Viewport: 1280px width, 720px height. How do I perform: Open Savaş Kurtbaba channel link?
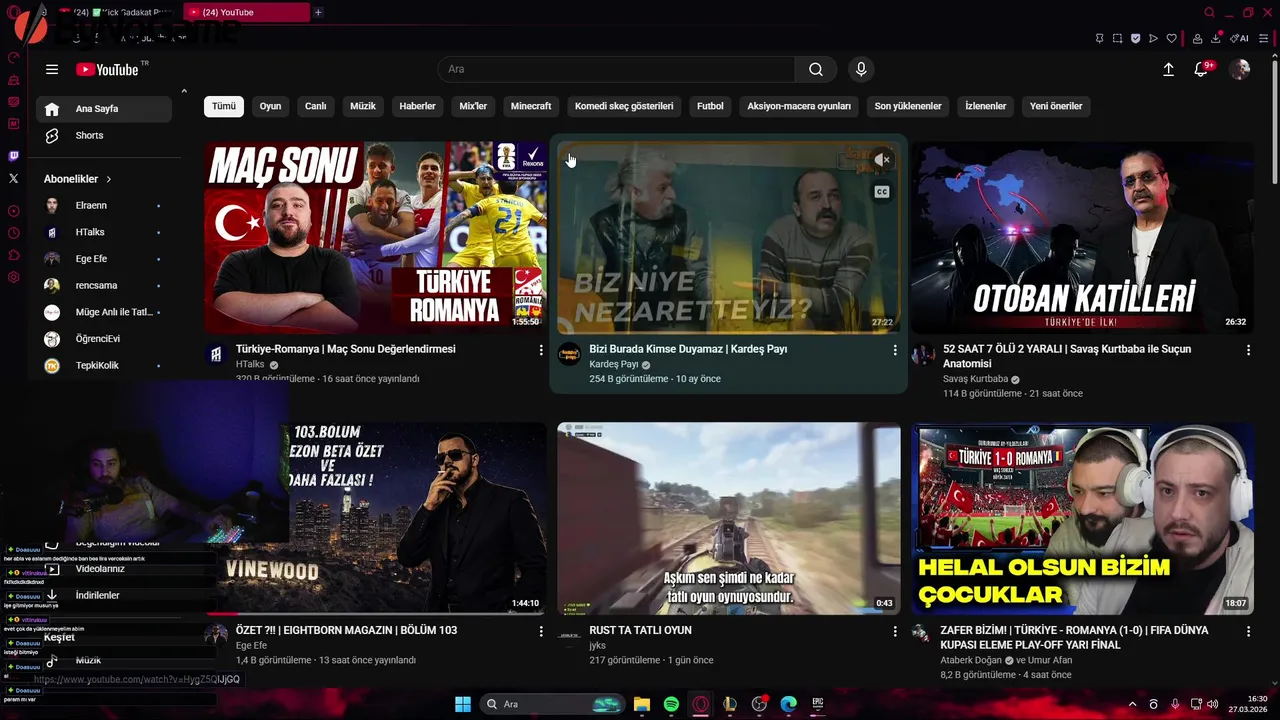coord(975,380)
